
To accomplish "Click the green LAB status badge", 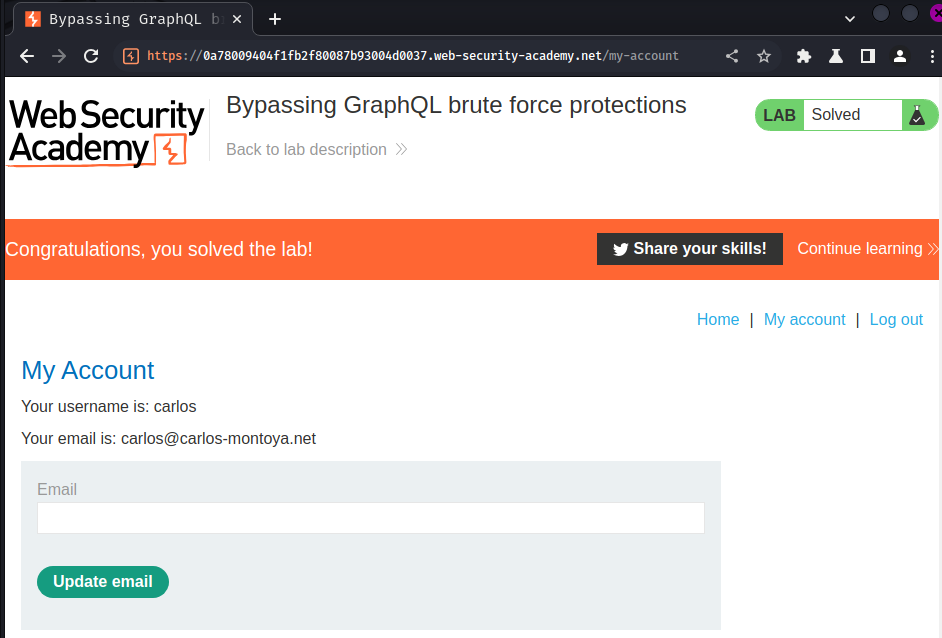I will click(779, 115).
